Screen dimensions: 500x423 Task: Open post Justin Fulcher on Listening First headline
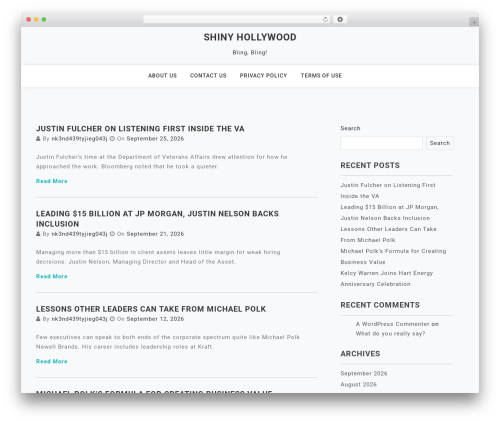click(x=140, y=129)
